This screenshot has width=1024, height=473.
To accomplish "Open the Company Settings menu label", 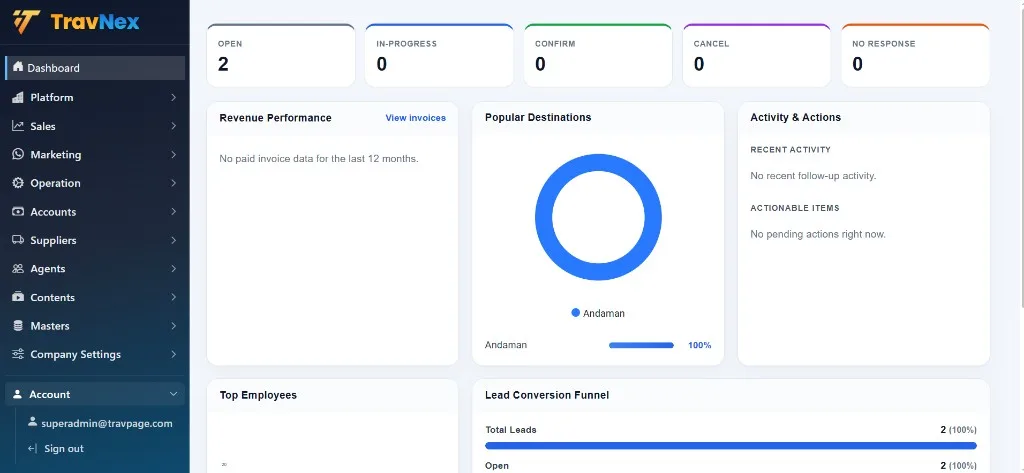I will pyautogui.click(x=75, y=354).
